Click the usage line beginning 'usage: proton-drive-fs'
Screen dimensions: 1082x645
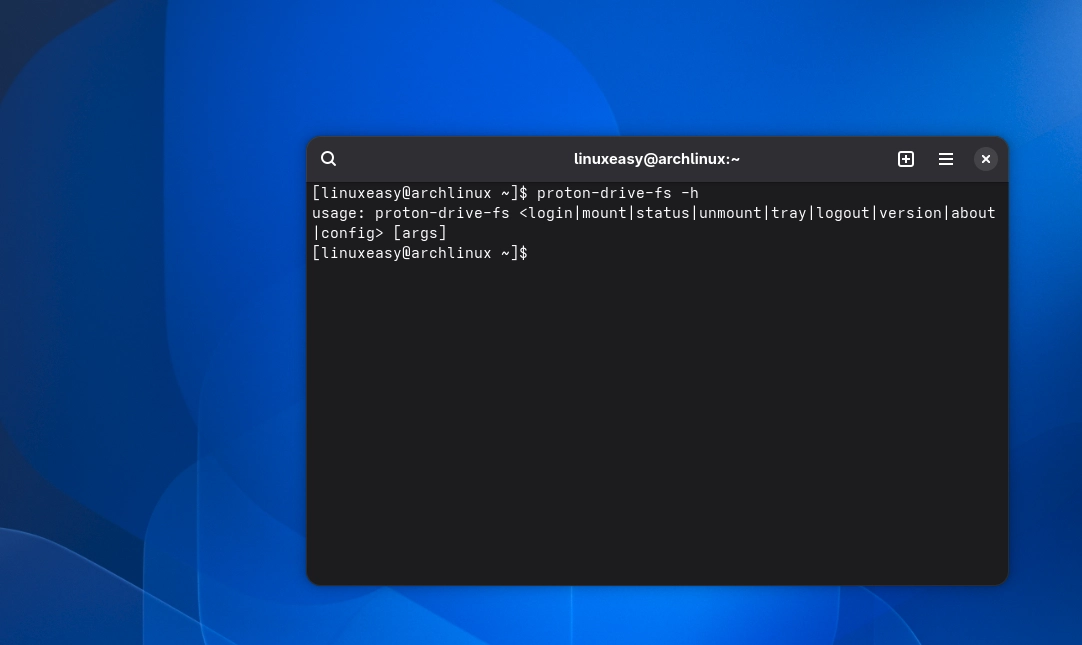653,213
